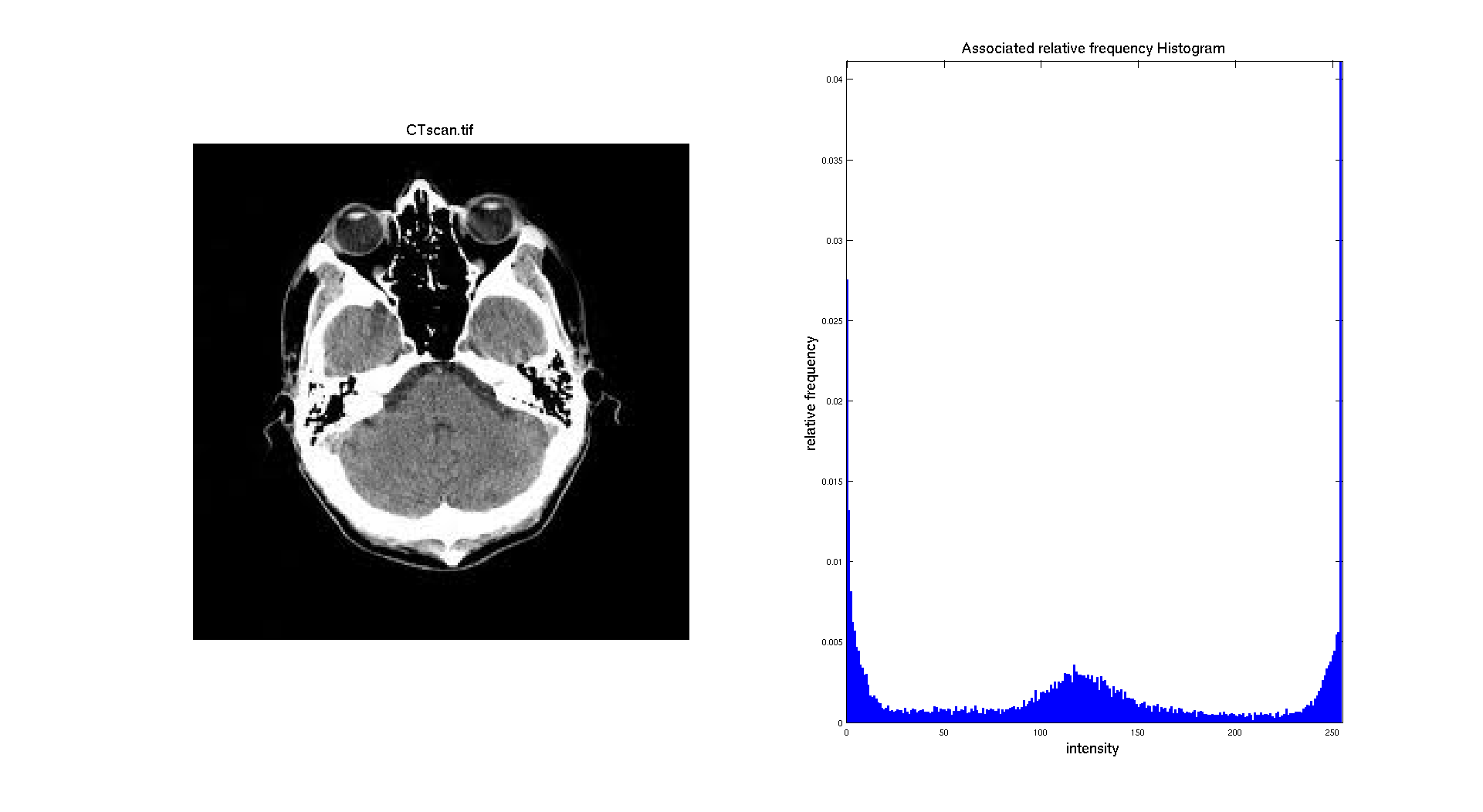Click the tall histogram bar at intensity 255
The height and width of the screenshot is (812, 1483).
pos(1341,392)
